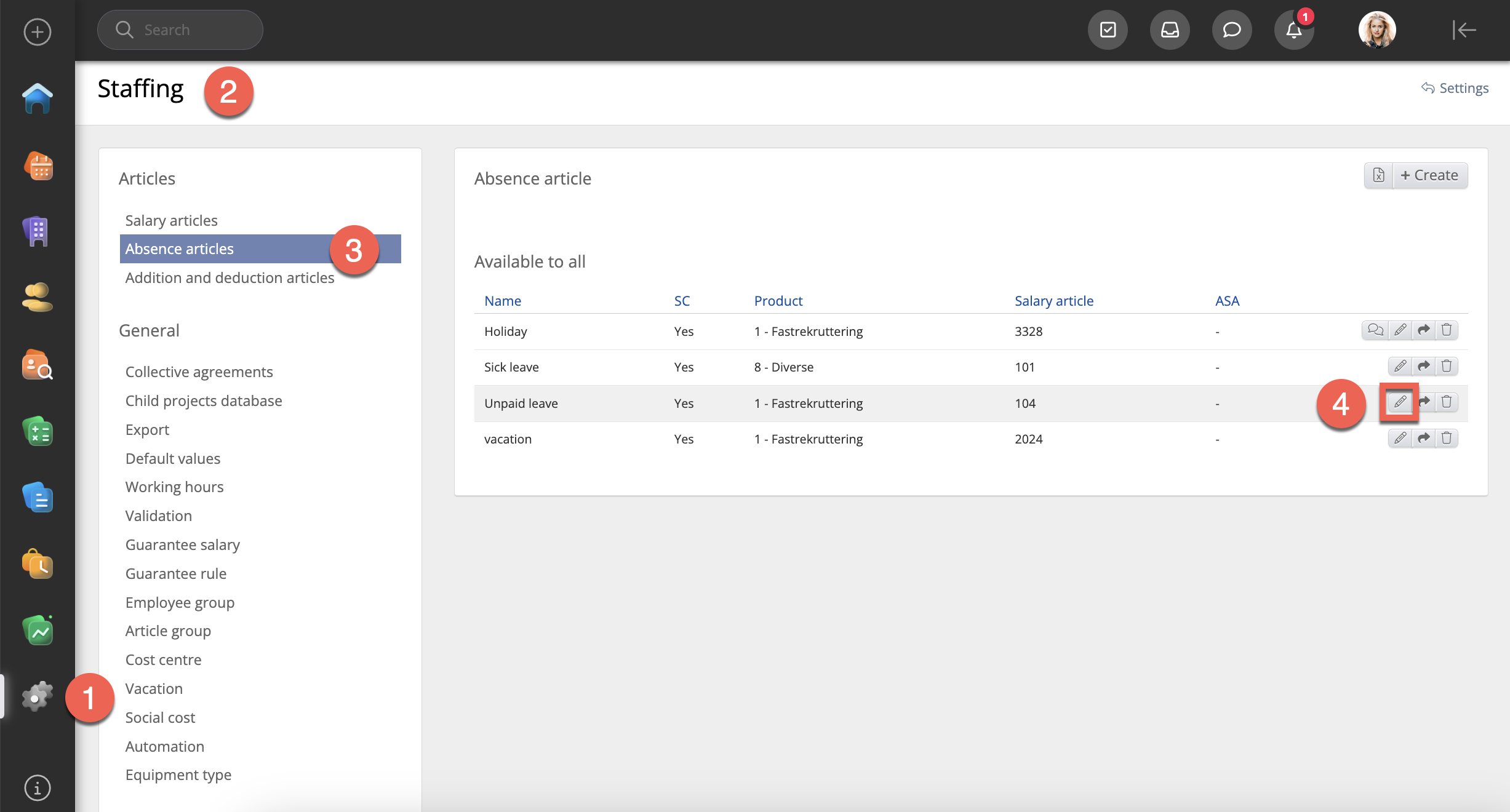1510x812 pixels.
Task: Click the home icon in sidebar
Action: click(38, 98)
